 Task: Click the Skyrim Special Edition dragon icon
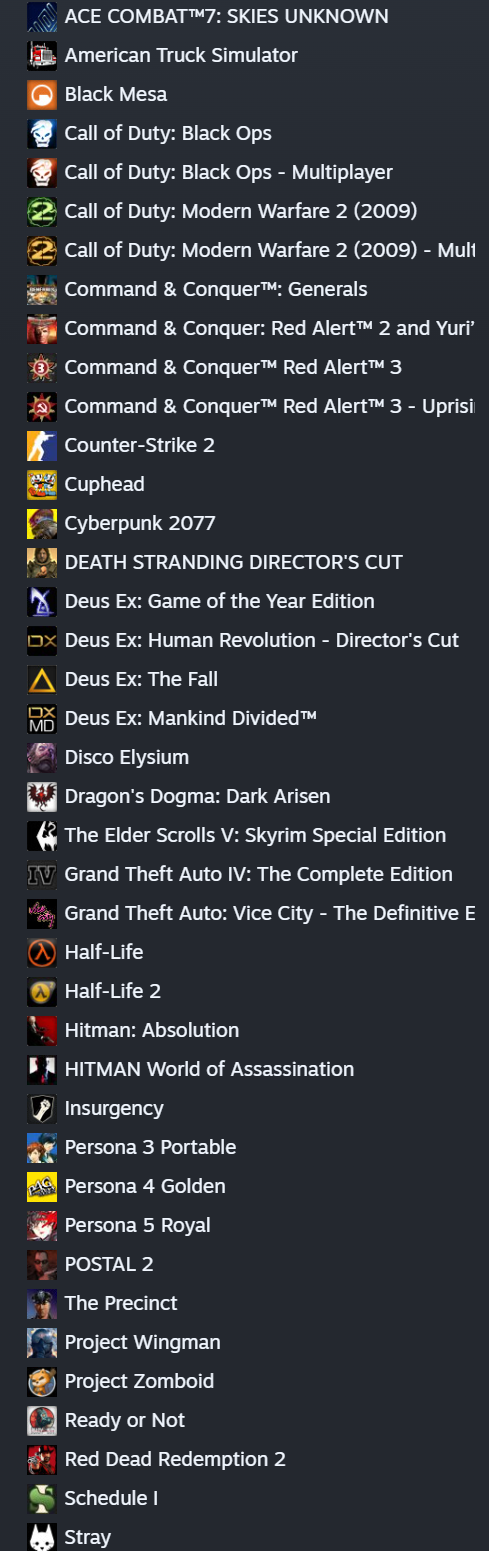pyautogui.click(x=42, y=836)
